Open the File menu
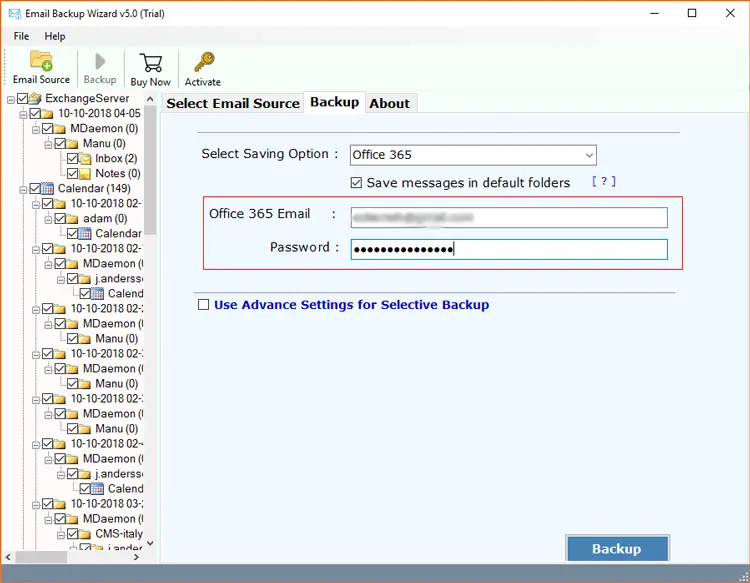750x583 pixels. point(21,36)
